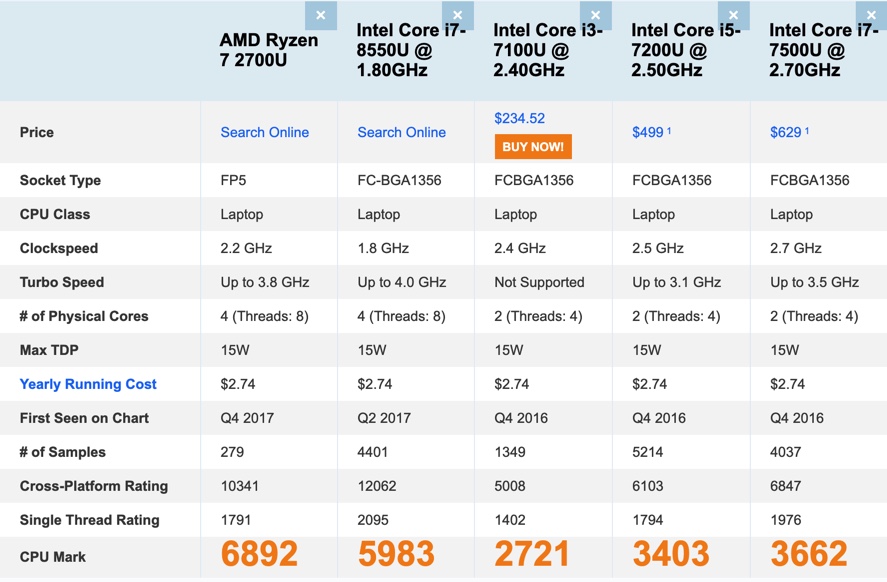Click the 2721 CPU Mark score
887x582 pixels.
click(533, 554)
